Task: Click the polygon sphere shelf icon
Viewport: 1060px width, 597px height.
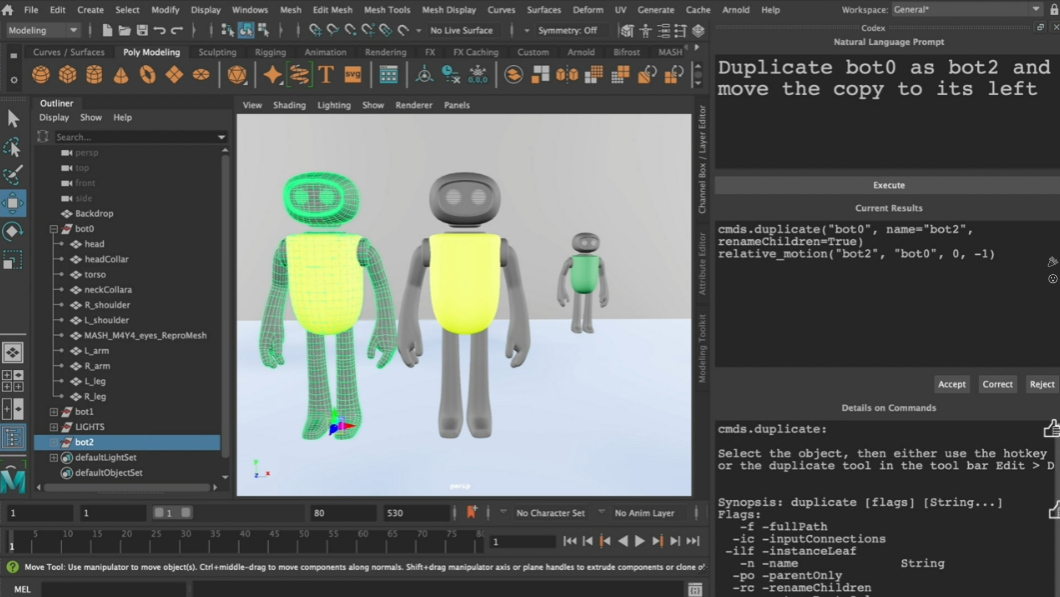Action: 41,75
